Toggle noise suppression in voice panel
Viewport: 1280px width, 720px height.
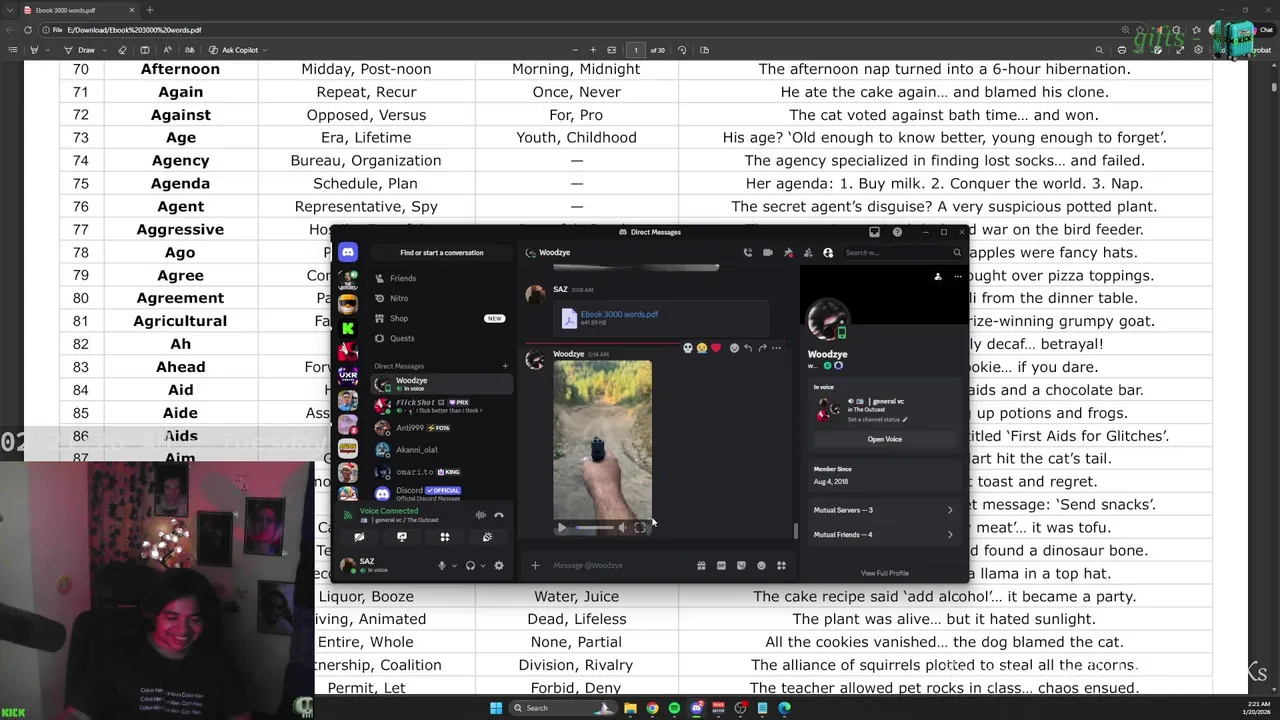point(481,515)
